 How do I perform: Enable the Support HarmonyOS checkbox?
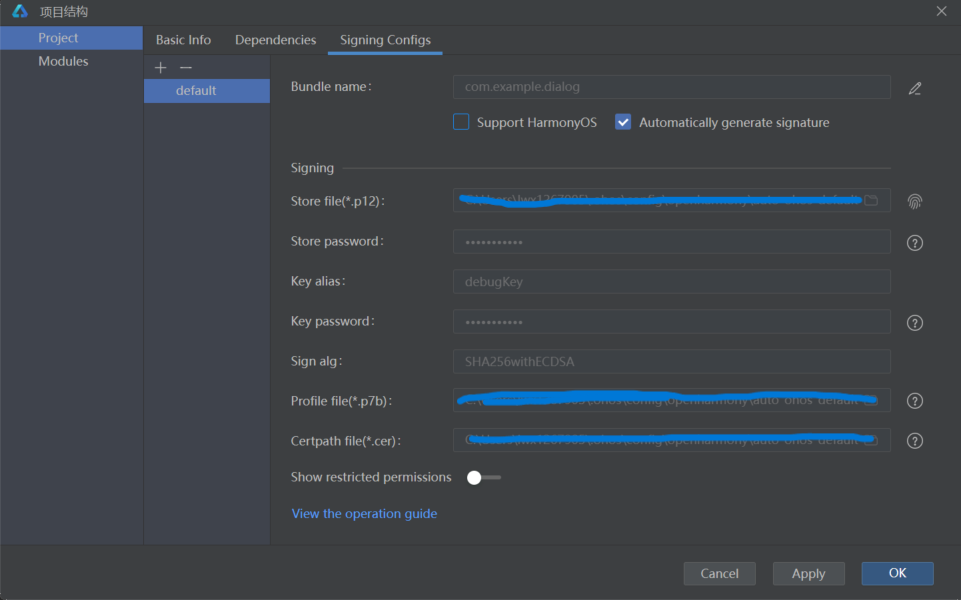(461, 122)
